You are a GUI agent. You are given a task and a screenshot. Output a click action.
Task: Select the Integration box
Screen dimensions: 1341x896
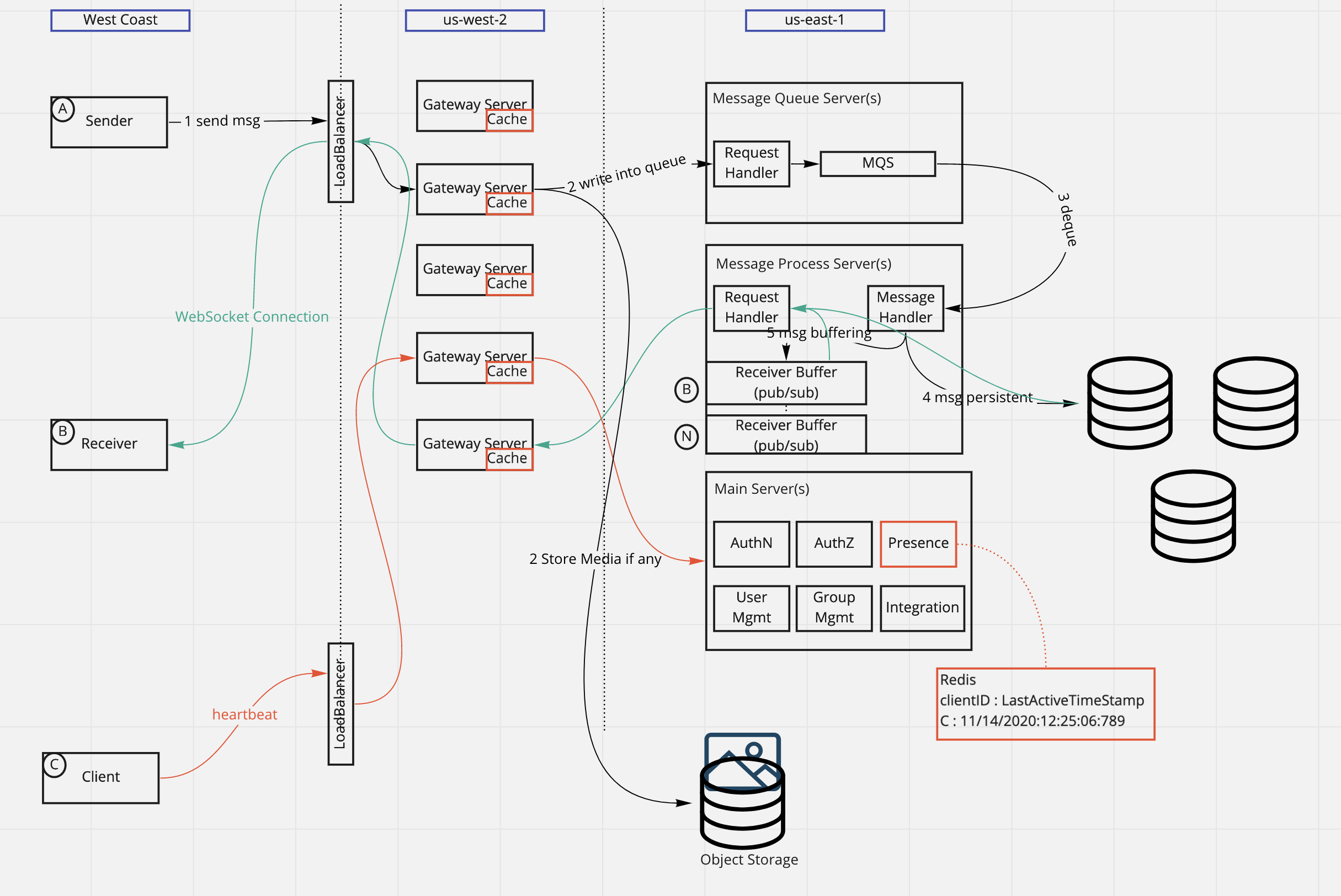(922, 608)
